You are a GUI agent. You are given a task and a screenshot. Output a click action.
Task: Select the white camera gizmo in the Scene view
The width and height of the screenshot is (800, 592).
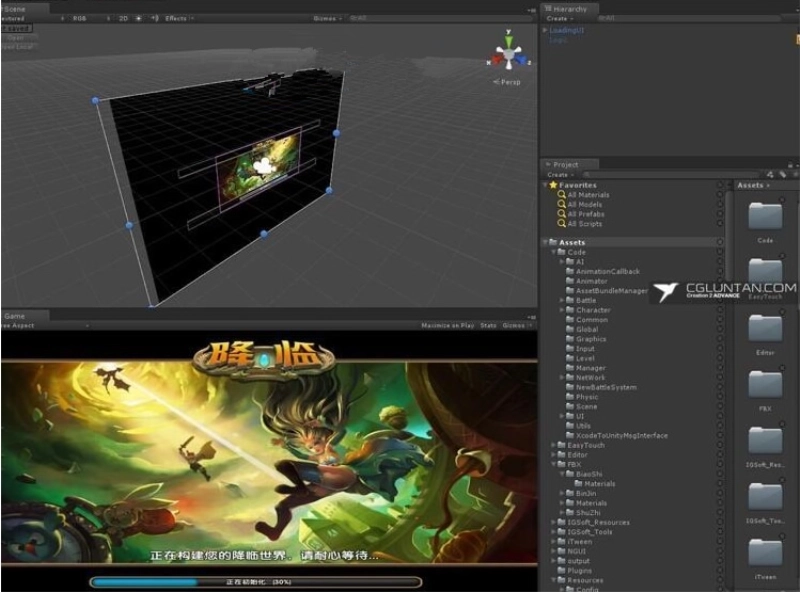(x=263, y=165)
